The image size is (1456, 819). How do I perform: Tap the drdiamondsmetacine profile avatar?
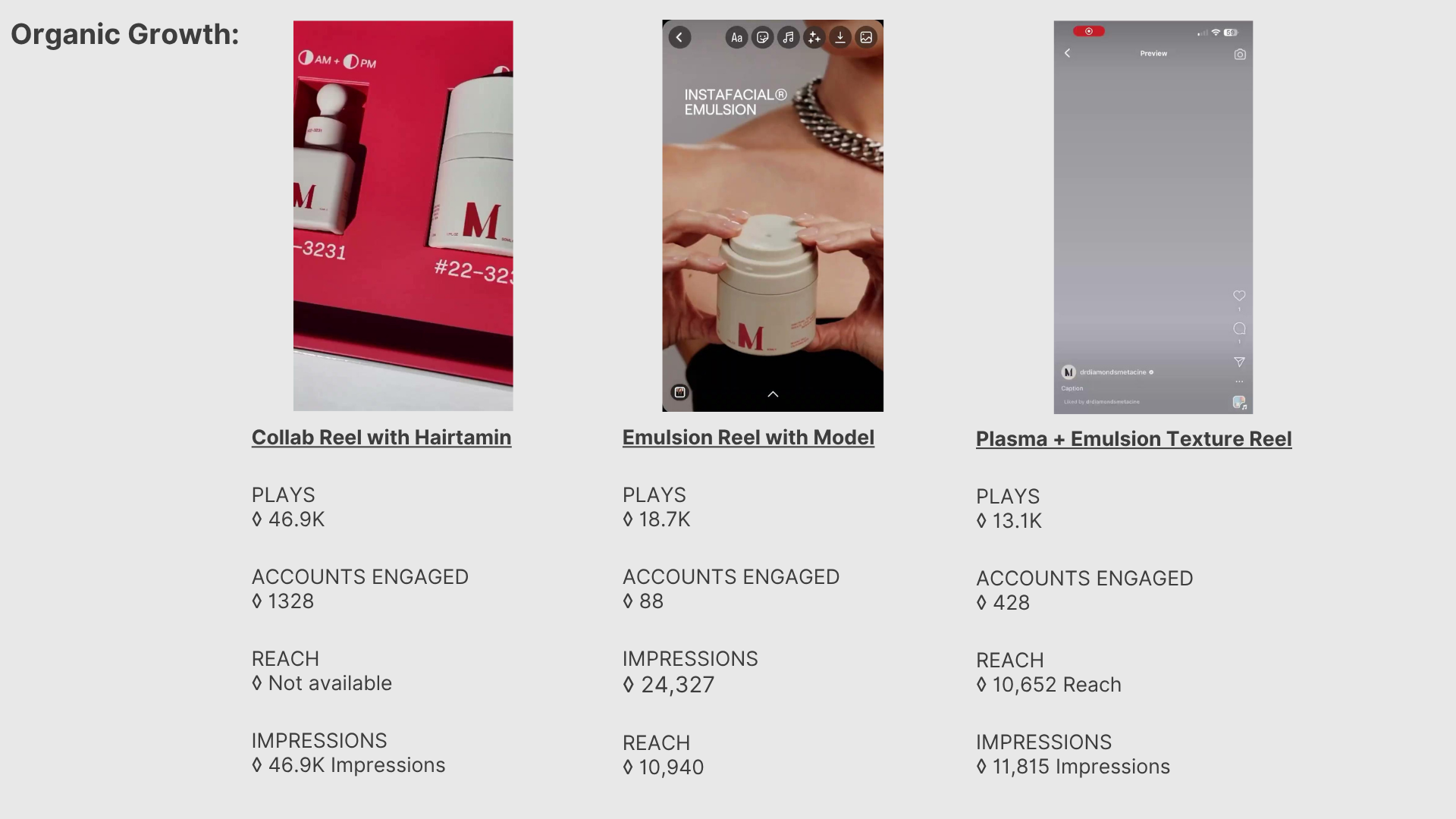[x=1068, y=372]
